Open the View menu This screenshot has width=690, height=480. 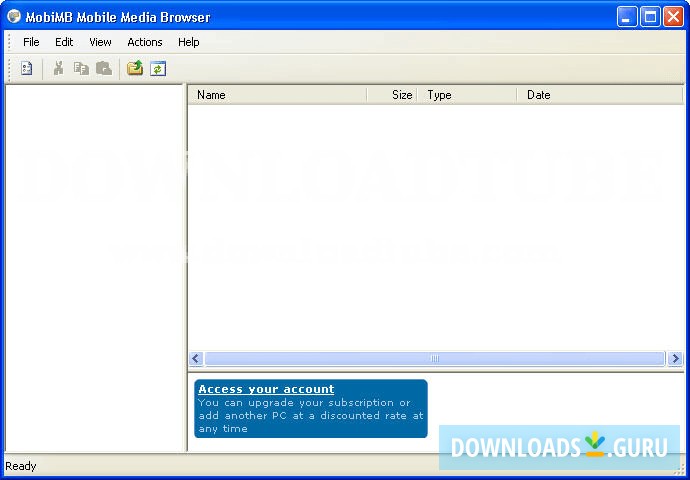(x=100, y=42)
